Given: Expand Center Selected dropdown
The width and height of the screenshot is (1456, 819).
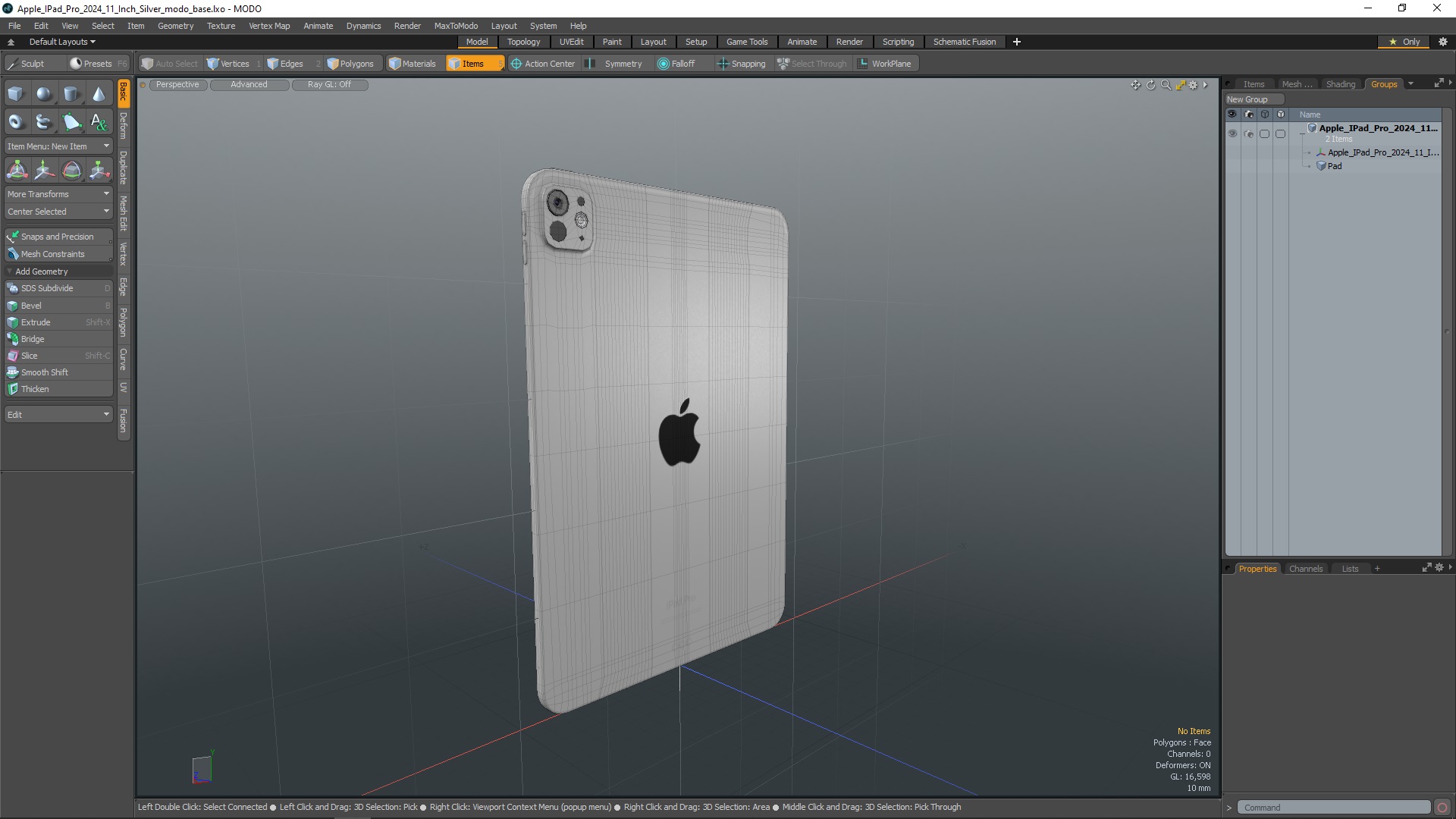Looking at the screenshot, I should (58, 212).
